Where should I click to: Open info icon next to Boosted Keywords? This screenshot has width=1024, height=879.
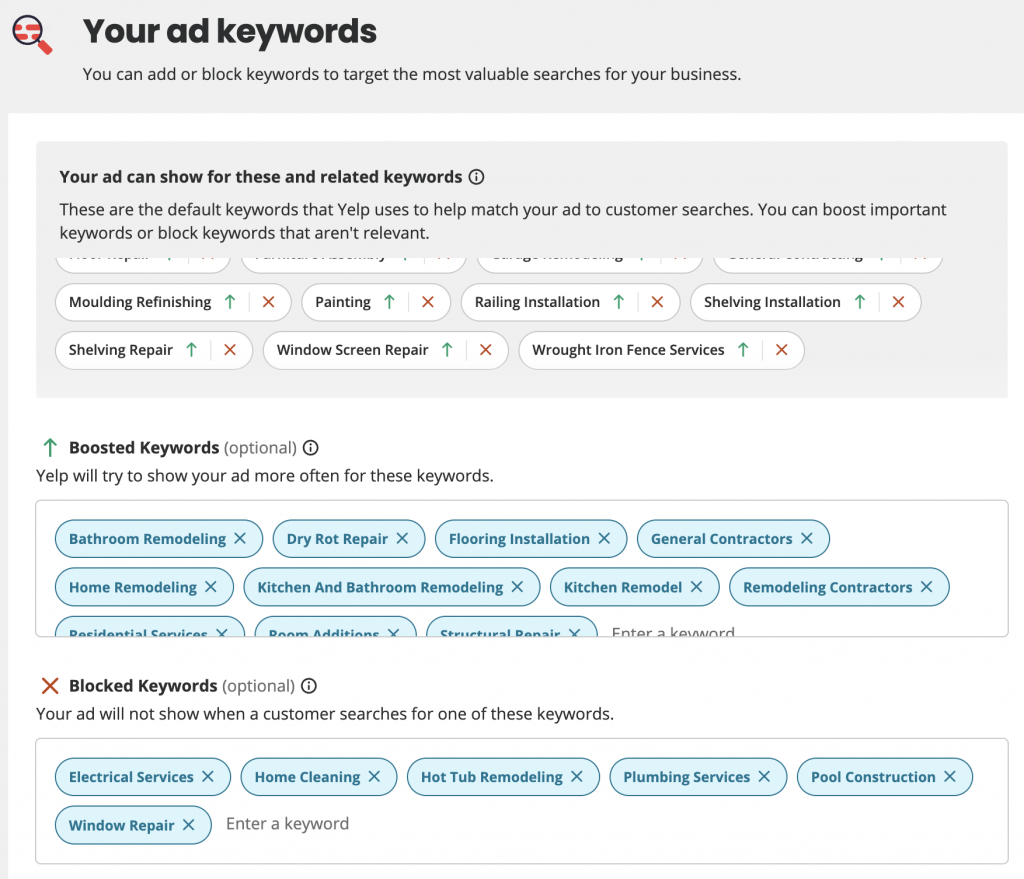pyautogui.click(x=311, y=448)
